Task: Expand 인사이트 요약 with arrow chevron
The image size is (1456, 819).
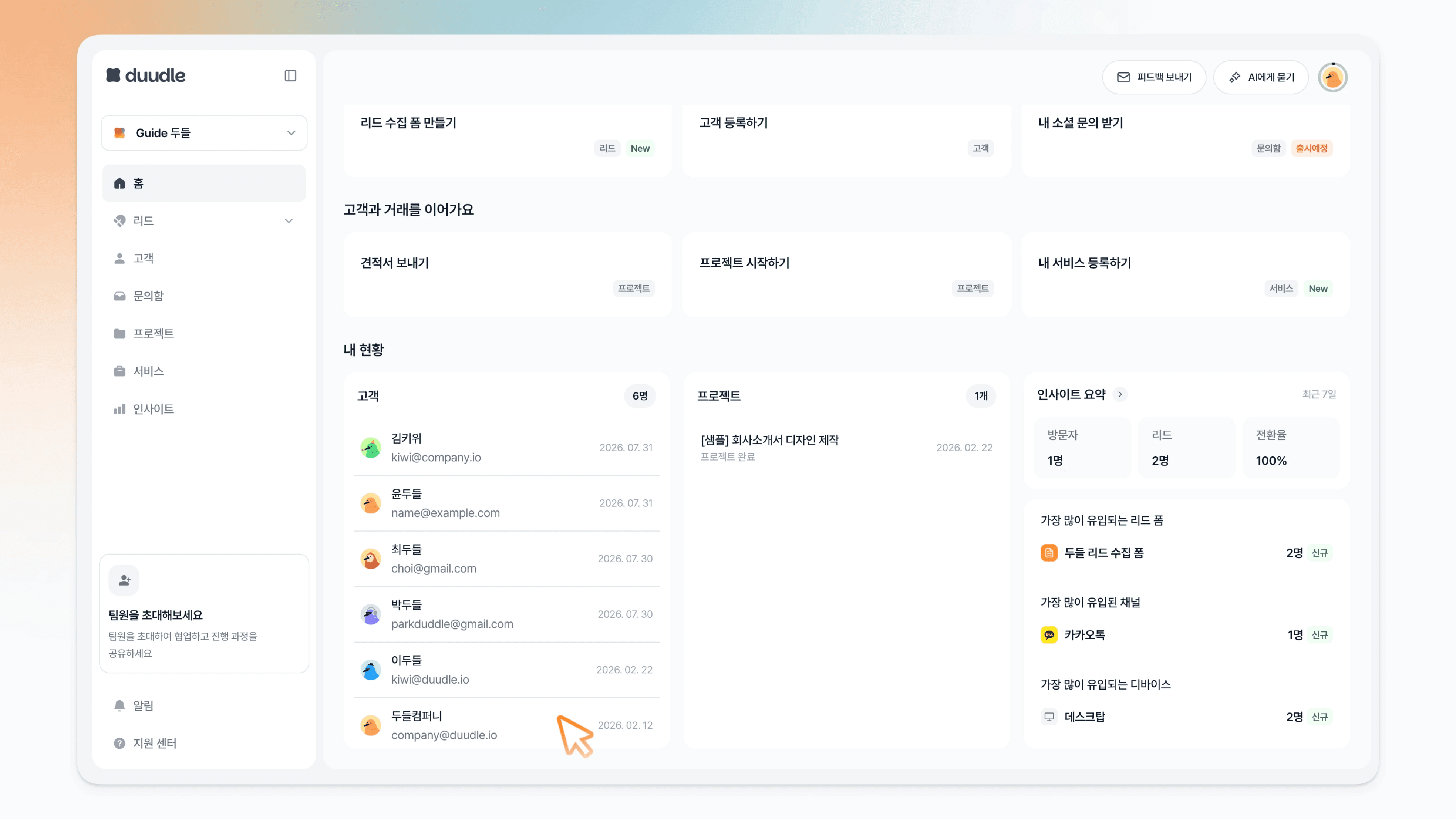Action: [1120, 394]
